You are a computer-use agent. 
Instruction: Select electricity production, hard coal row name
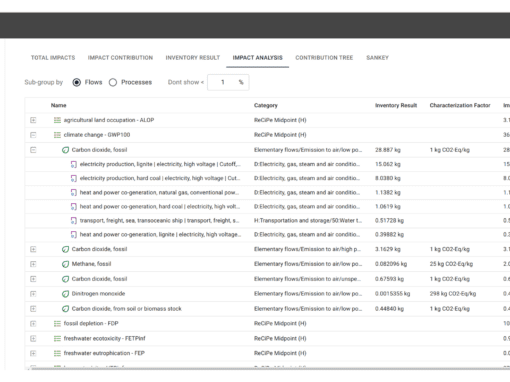(x=160, y=178)
